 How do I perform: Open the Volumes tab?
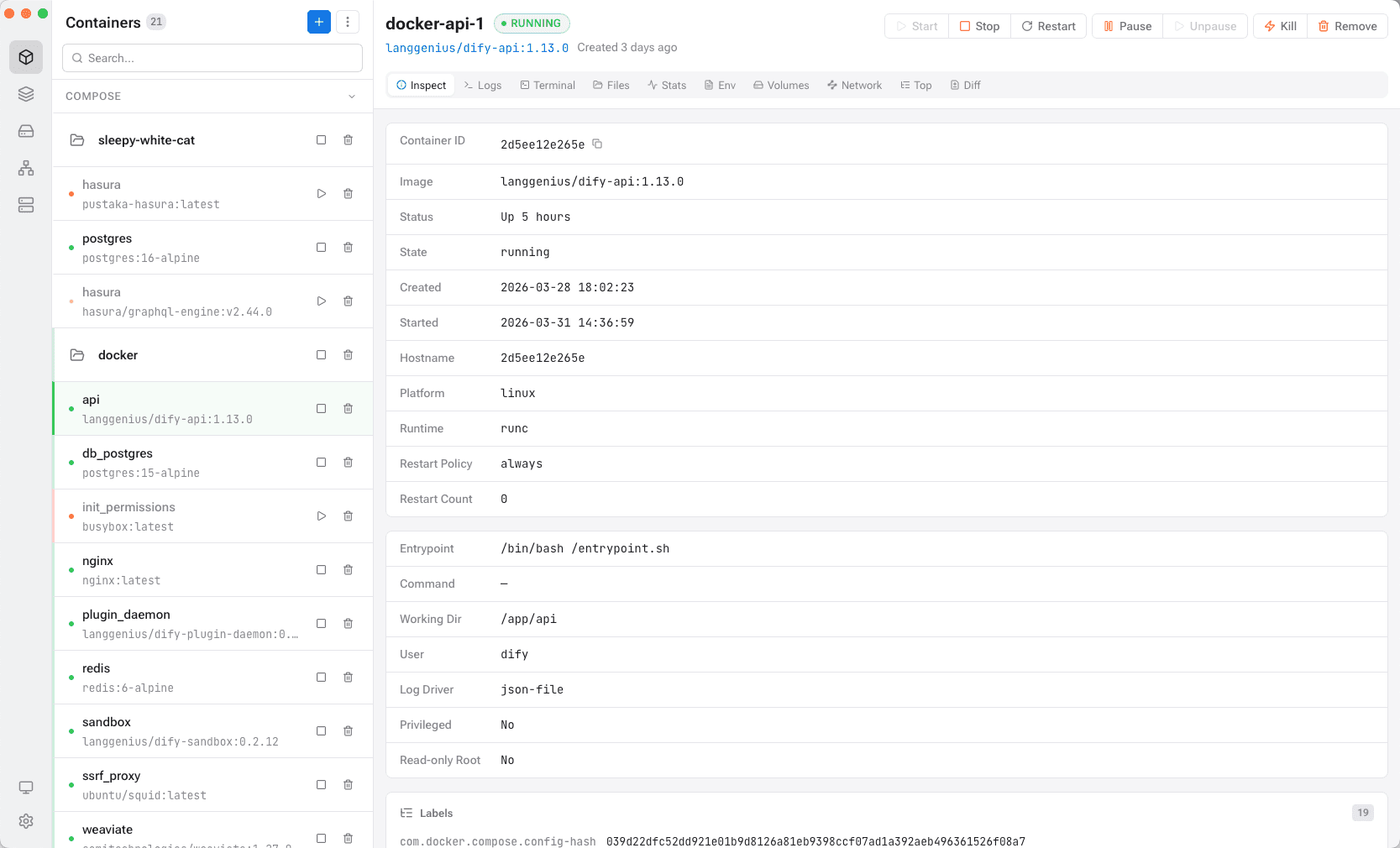coord(781,86)
